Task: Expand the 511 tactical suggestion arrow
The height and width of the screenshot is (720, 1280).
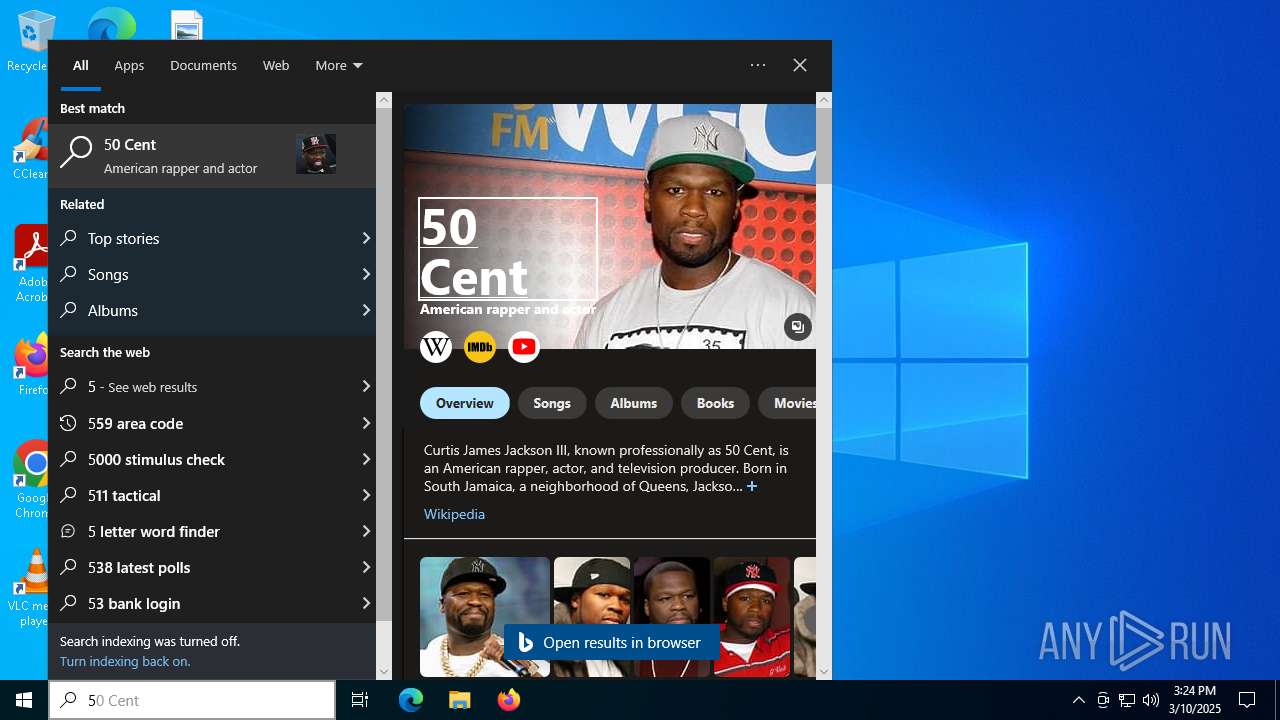Action: pyautogui.click(x=366, y=495)
